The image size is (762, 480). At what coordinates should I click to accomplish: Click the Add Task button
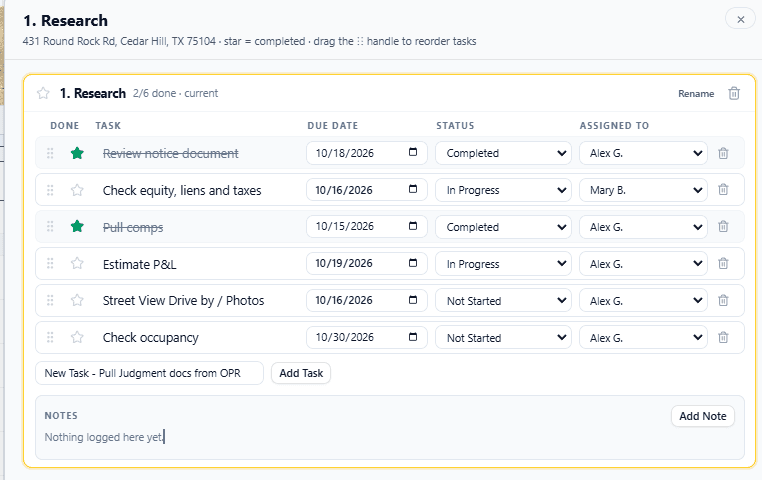click(x=301, y=373)
